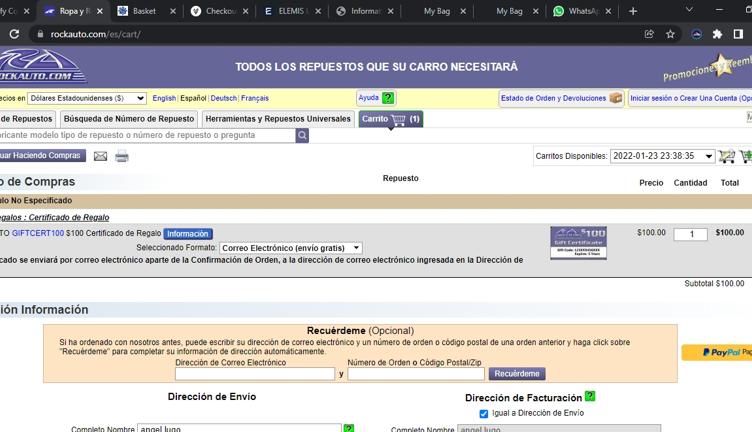Reload the page with the refresh icon

coord(14,34)
